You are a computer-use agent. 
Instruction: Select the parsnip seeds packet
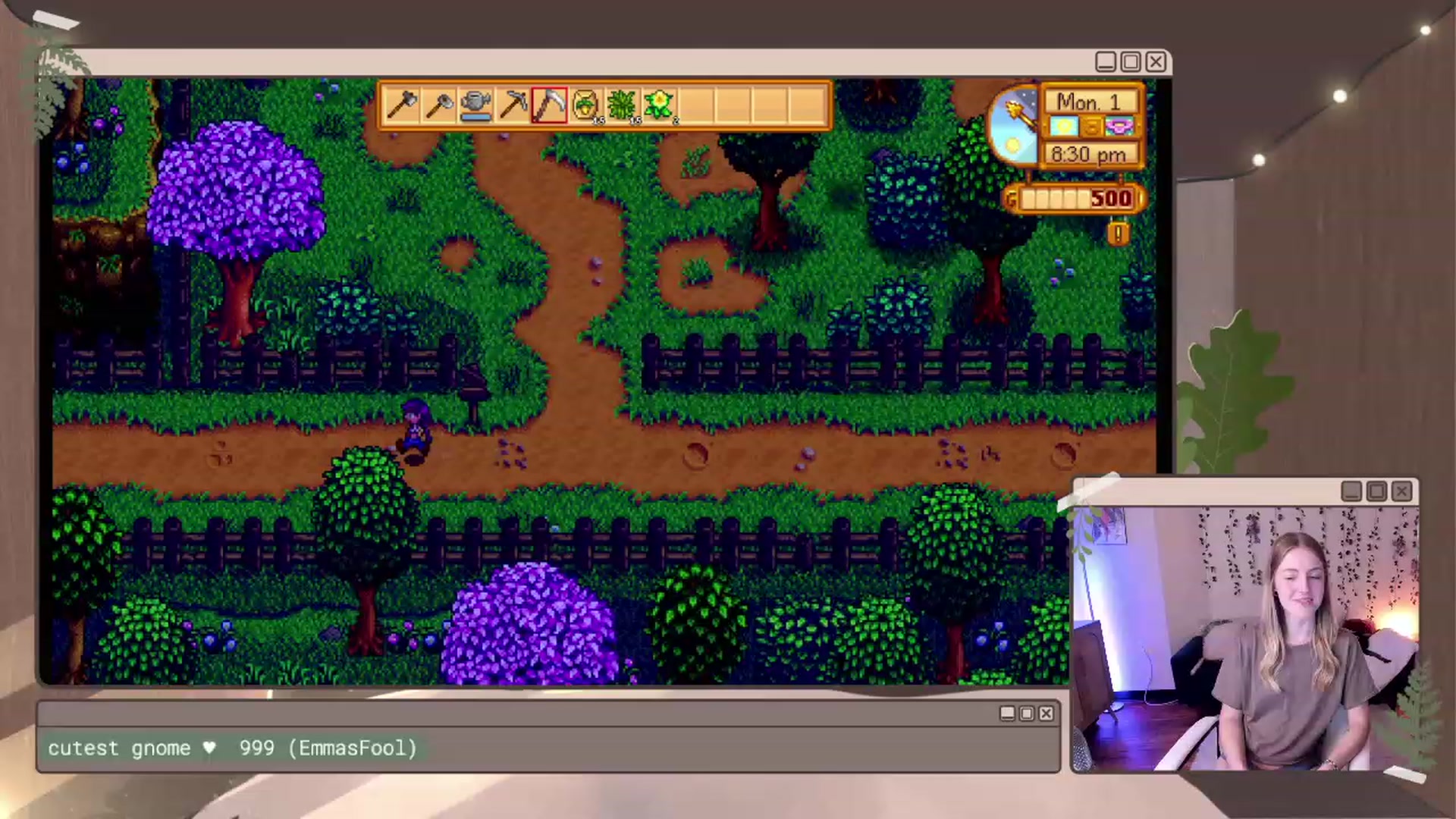[586, 105]
